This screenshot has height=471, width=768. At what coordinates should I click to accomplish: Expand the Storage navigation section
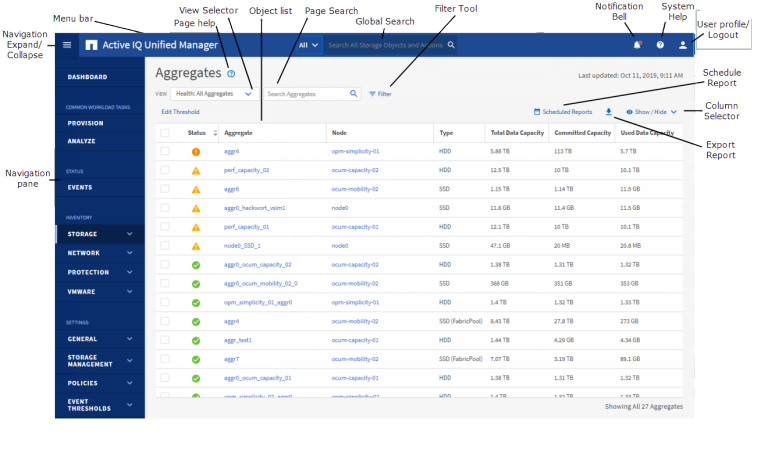click(100, 234)
